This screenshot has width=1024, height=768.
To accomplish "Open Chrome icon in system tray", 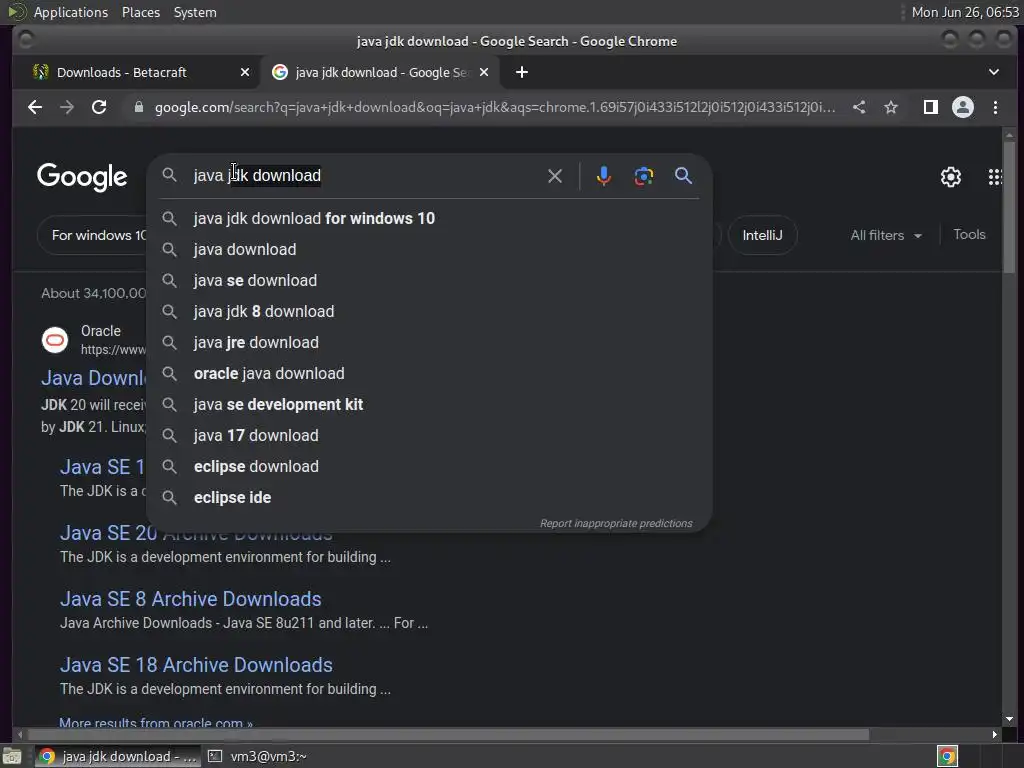I will [x=947, y=756].
